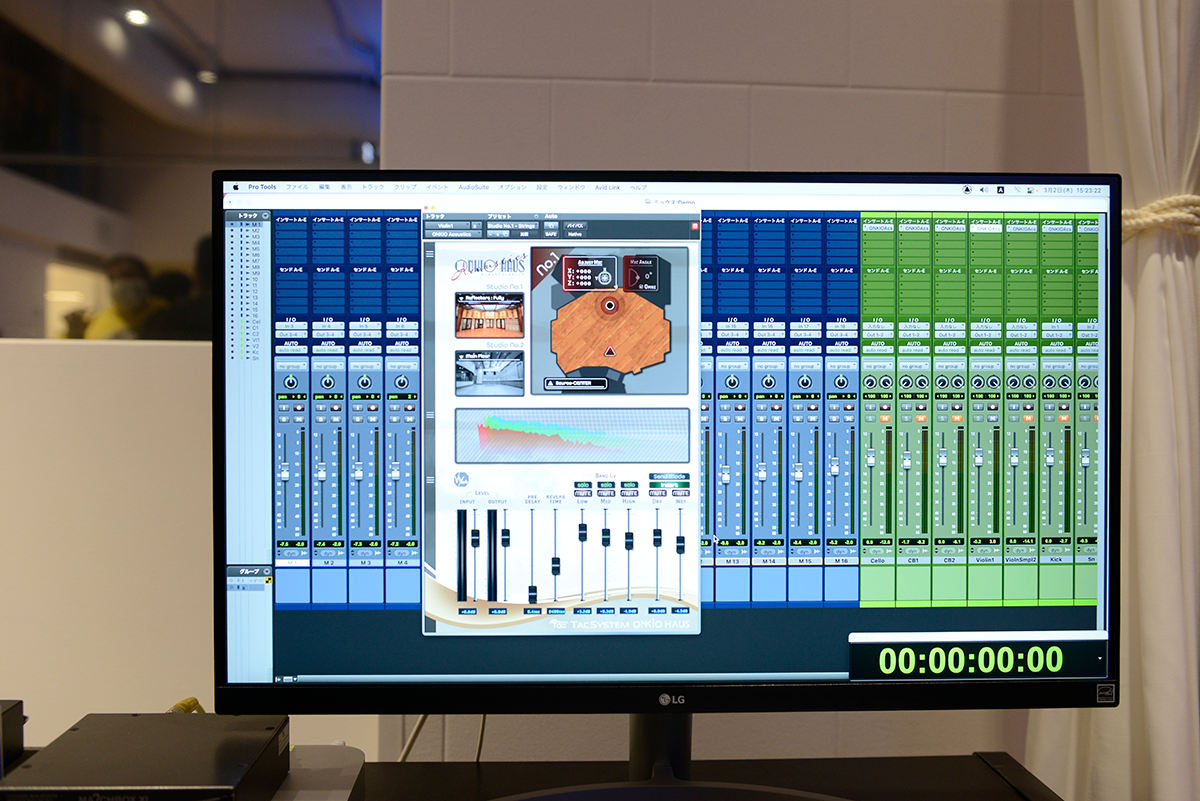The image size is (1200, 801).
Task: Click the SendMode button
Action: click(669, 476)
